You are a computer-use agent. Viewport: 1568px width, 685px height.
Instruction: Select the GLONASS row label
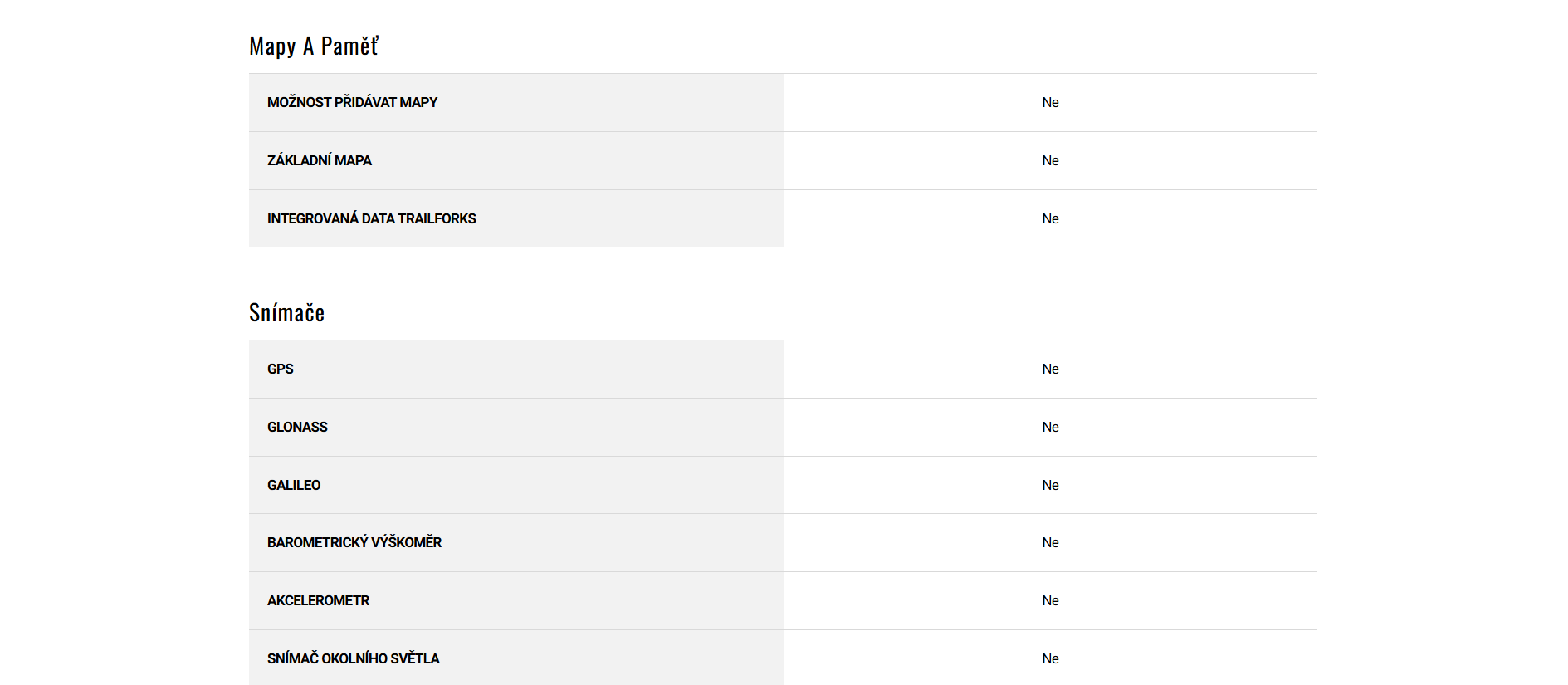pos(297,427)
